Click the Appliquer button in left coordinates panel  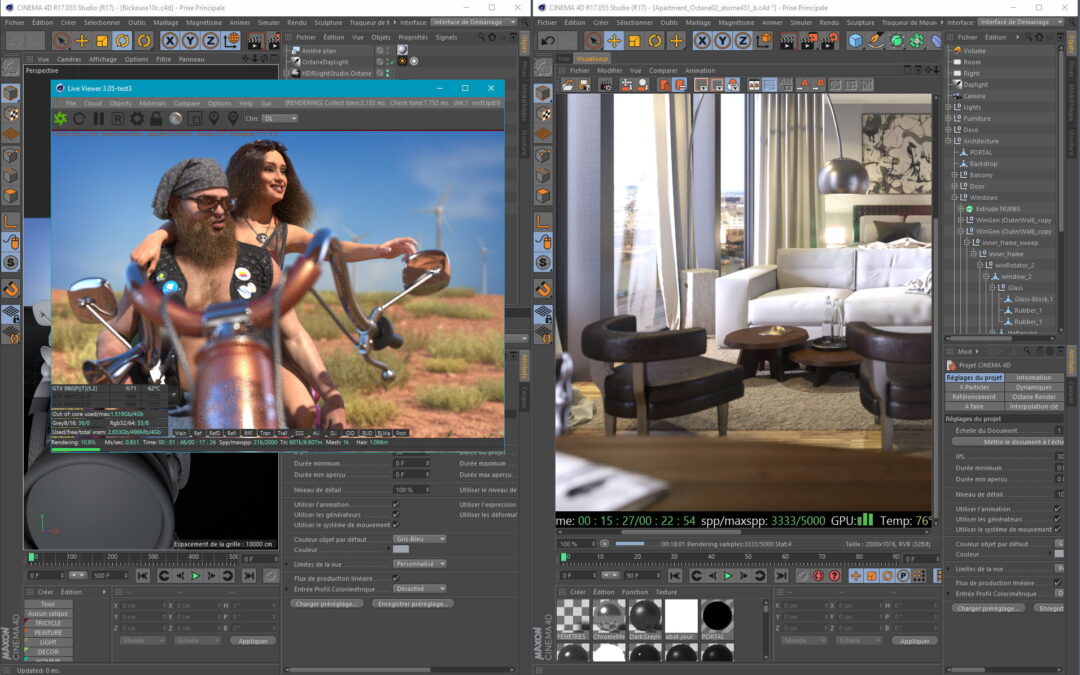[253, 641]
